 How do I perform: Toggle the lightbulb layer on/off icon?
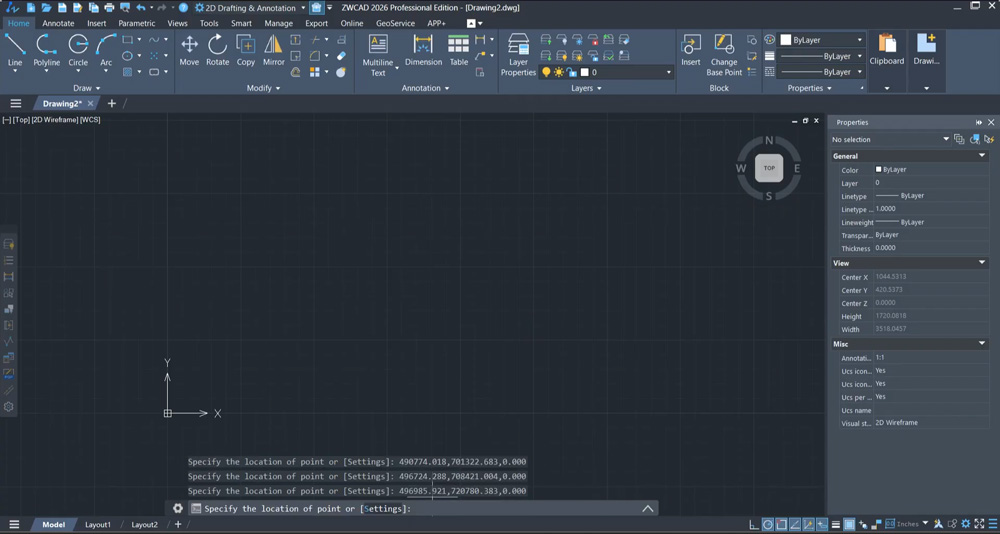tap(546, 73)
